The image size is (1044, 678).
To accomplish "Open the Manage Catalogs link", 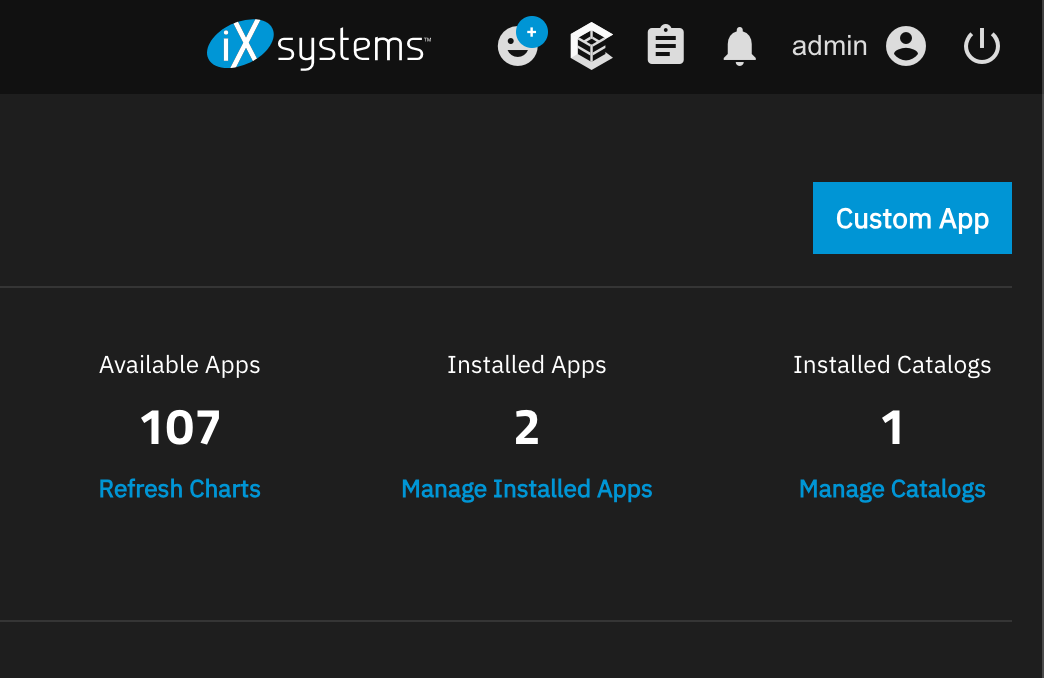I will pos(892,489).
